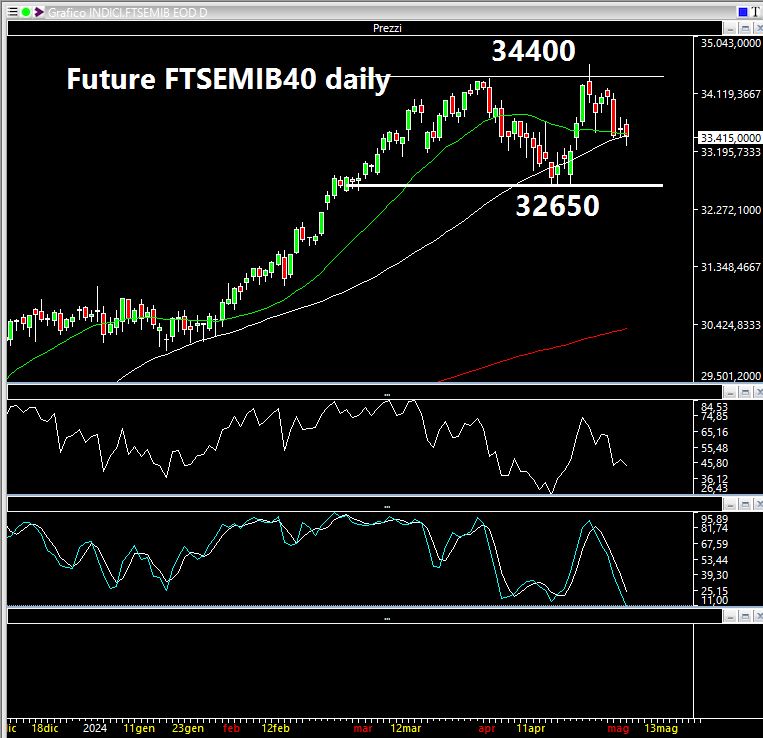The image size is (763, 738).
Task: Click the 31.348,4667 price axis value
Action: click(730, 267)
